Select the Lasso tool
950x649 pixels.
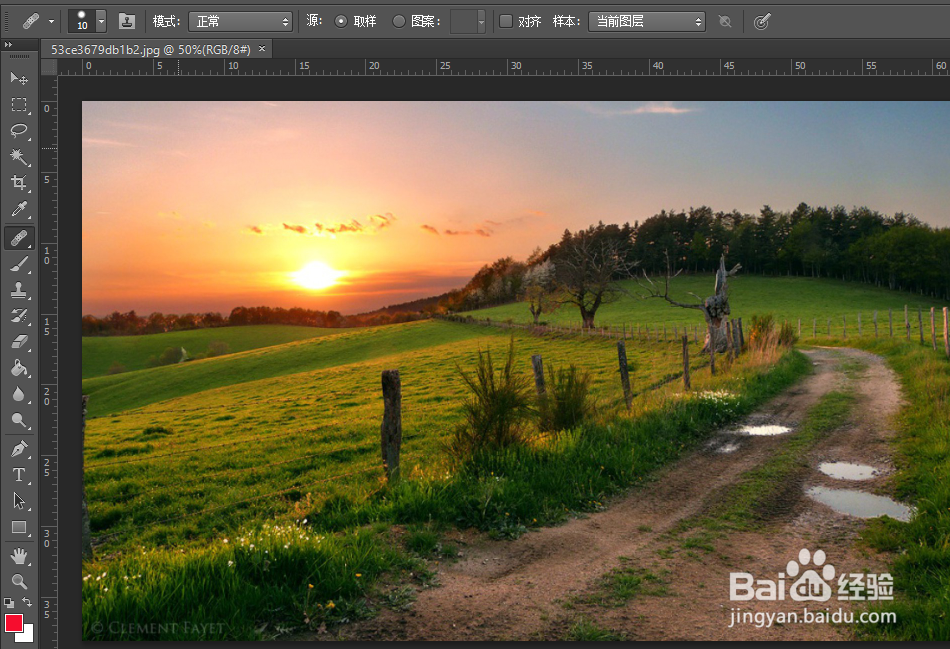click(19, 131)
